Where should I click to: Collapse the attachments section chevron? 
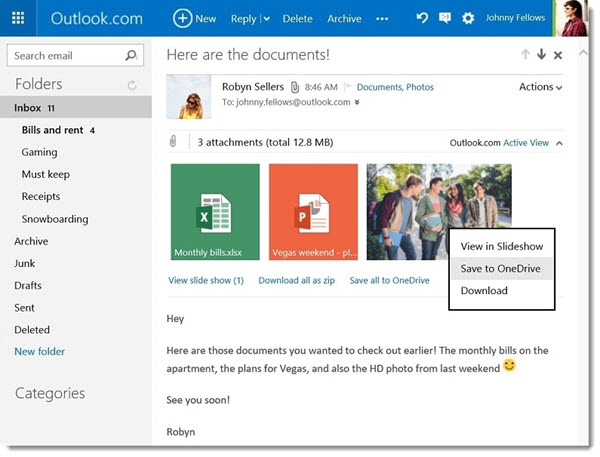[559, 143]
